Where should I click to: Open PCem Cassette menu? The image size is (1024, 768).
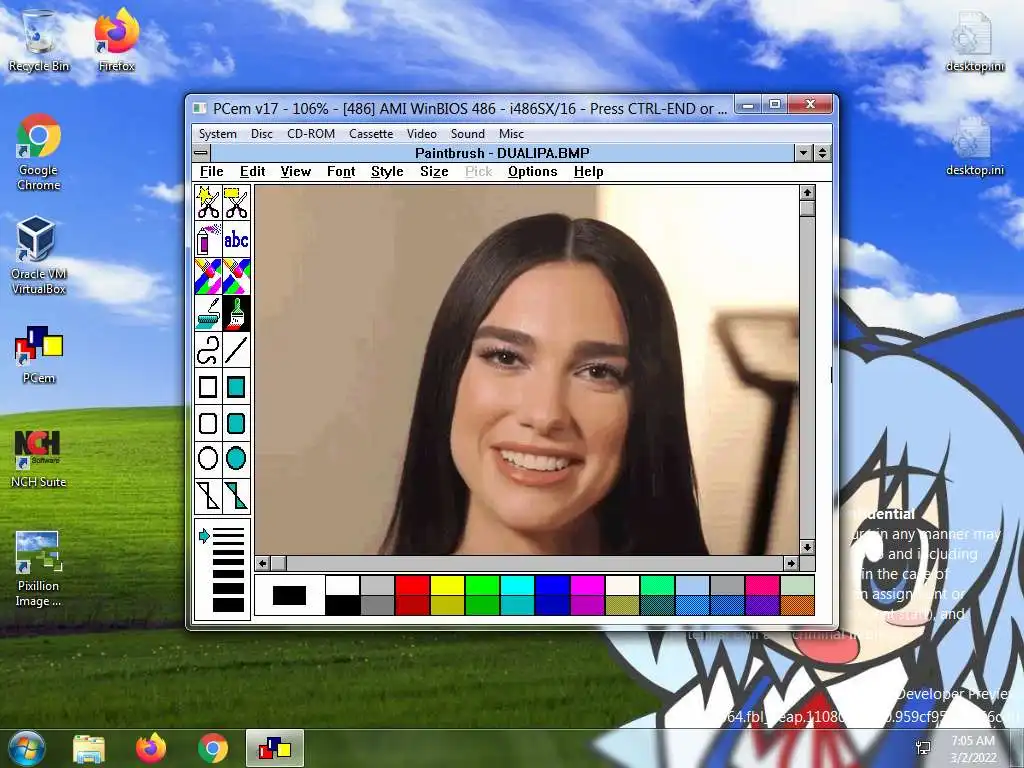371,134
